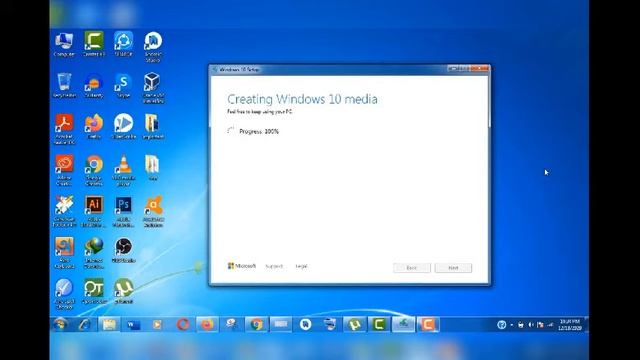
Task: Open the OpenToonz desktop shortcut
Action: [94, 291]
